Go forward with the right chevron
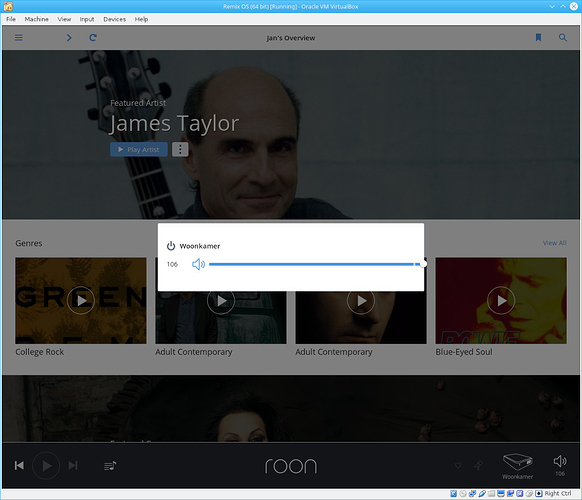This screenshot has width=582, height=500. point(69,37)
